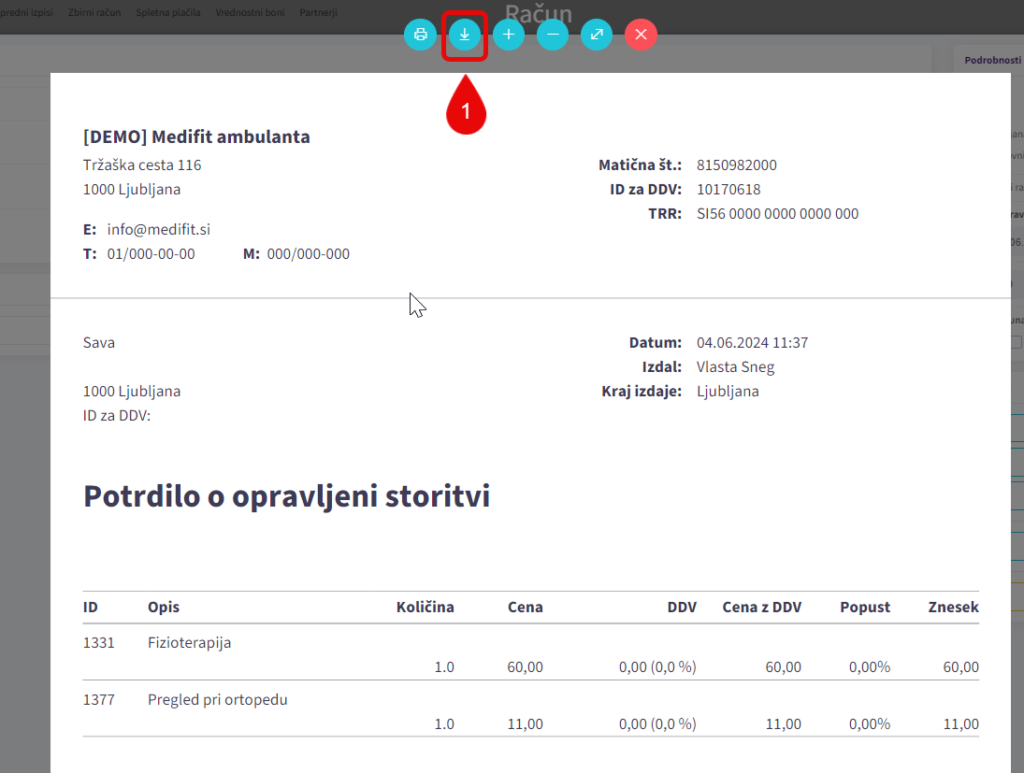Screen dimensions: 1024x773
Task: Download the invoice with the arrow icon
Action: click(x=464, y=35)
